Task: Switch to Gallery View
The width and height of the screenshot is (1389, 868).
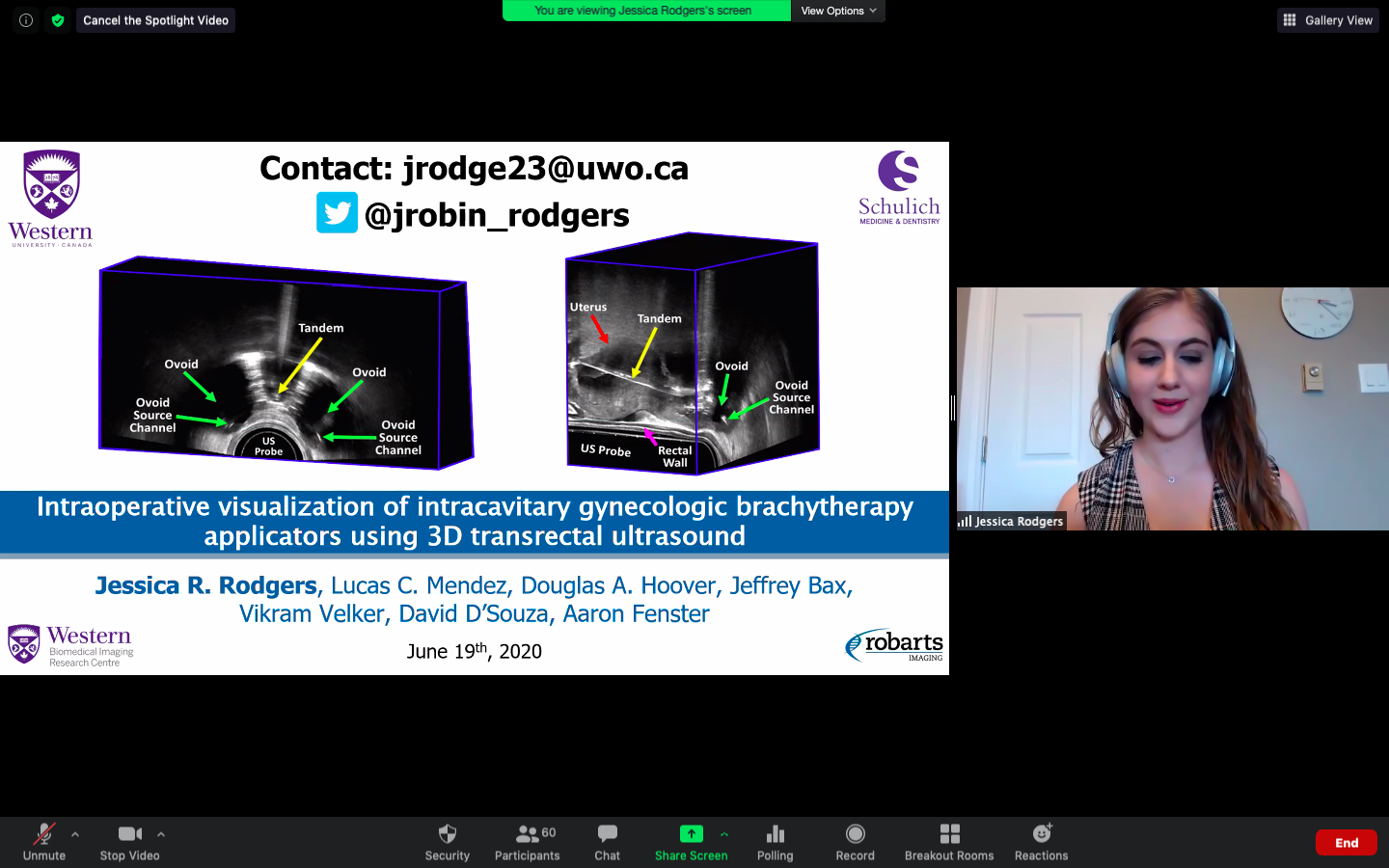Action: 1328,20
